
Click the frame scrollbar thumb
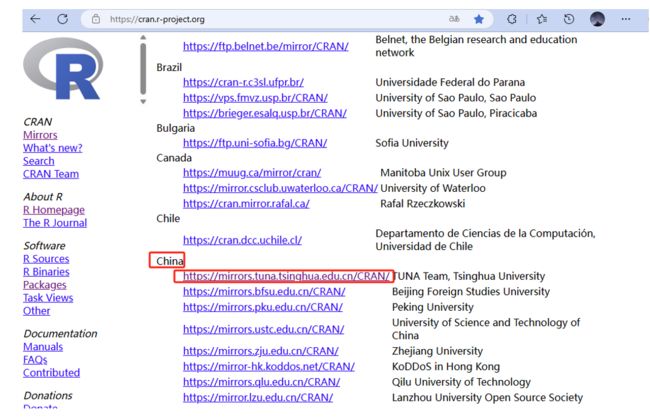point(143,69)
